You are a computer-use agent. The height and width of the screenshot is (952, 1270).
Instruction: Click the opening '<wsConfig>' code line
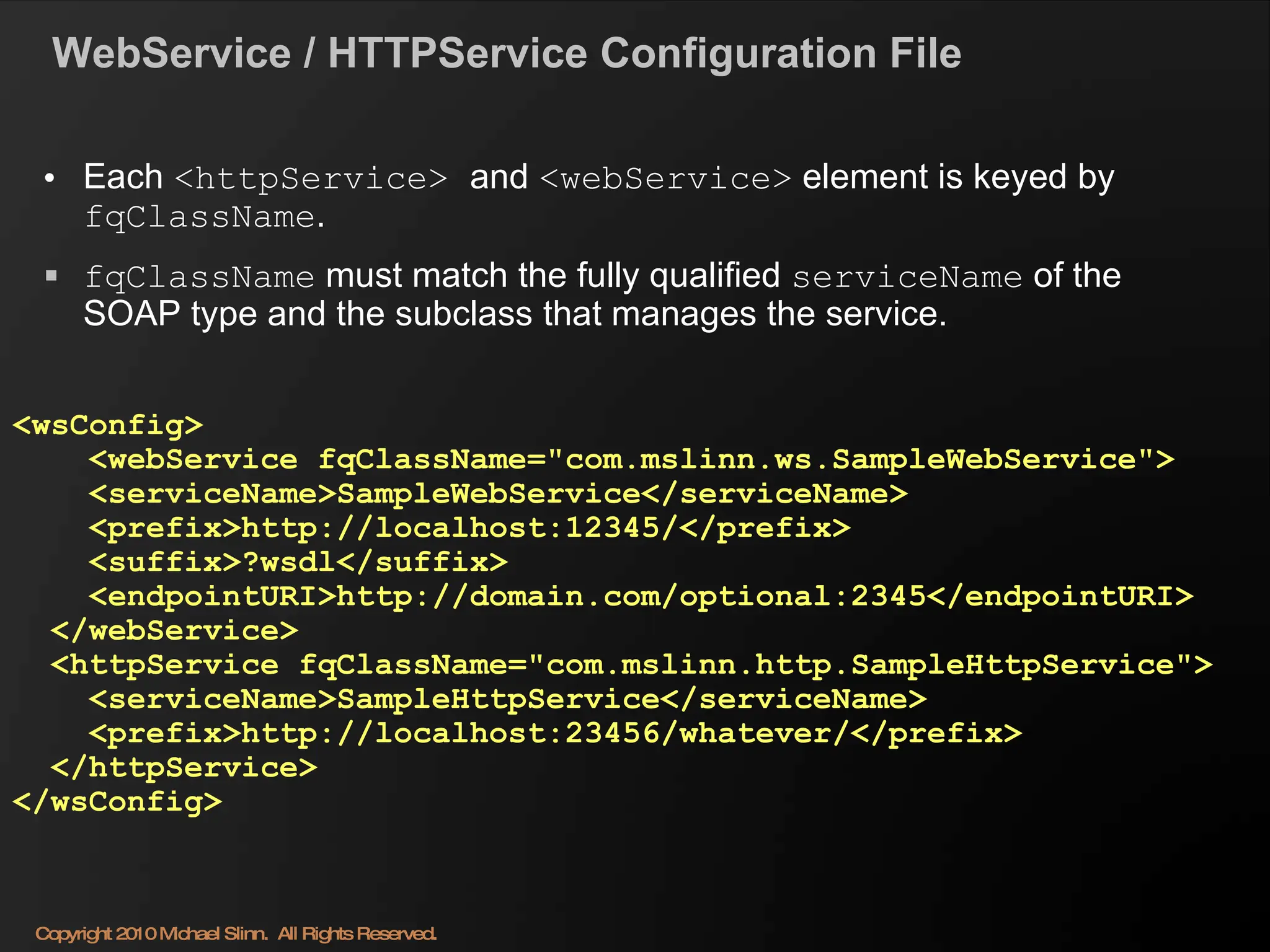[x=108, y=426]
